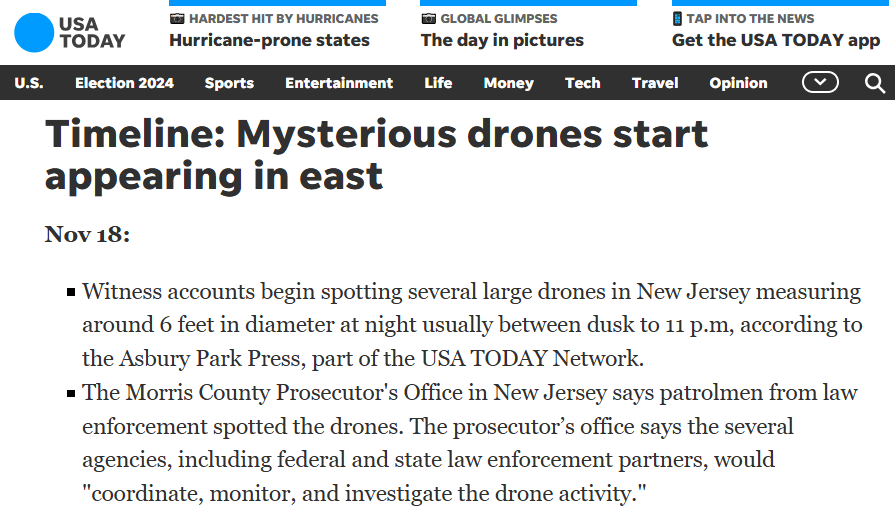
Task: Open search with the magnifying glass icon
Action: pos(875,83)
